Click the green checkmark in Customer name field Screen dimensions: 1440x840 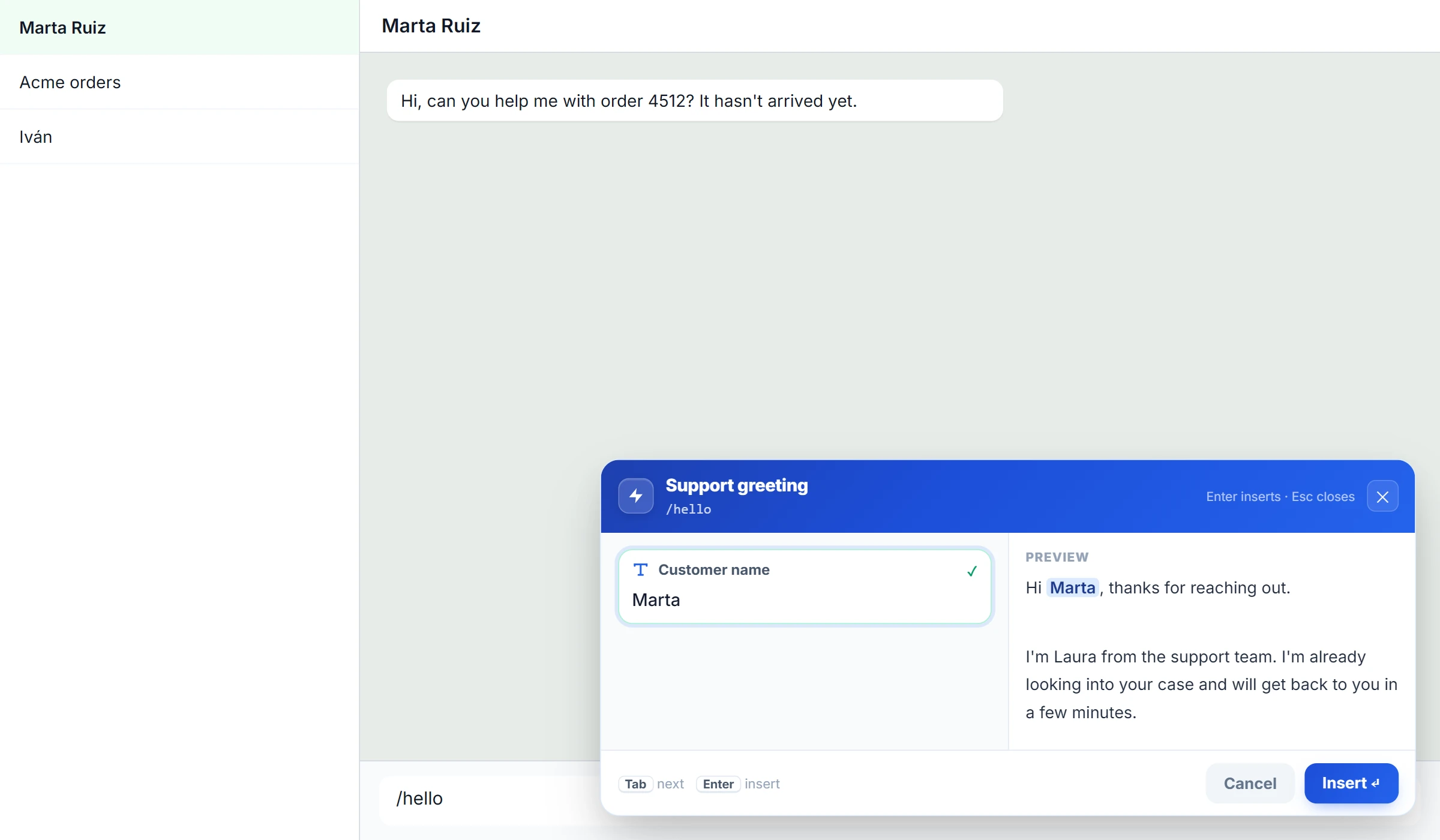(972, 571)
